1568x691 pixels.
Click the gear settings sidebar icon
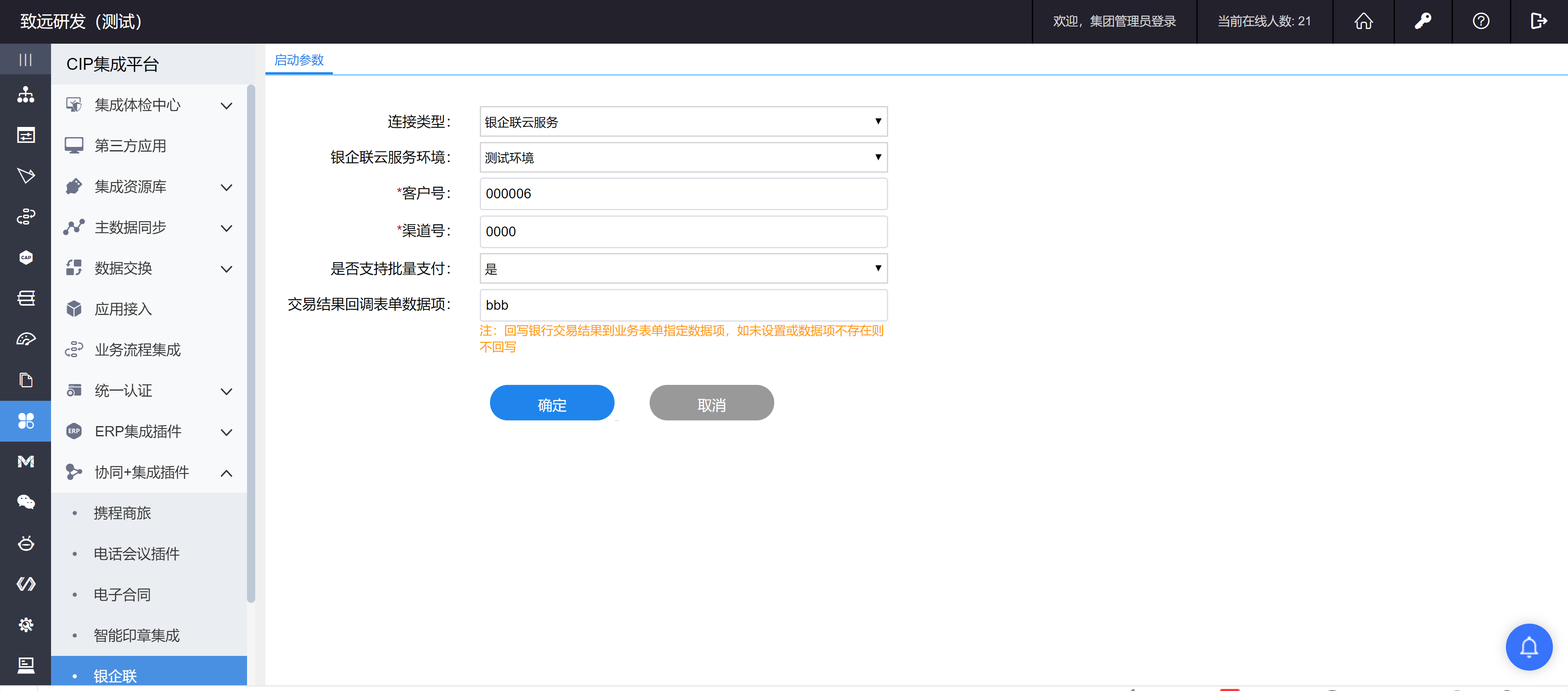pyautogui.click(x=26, y=625)
